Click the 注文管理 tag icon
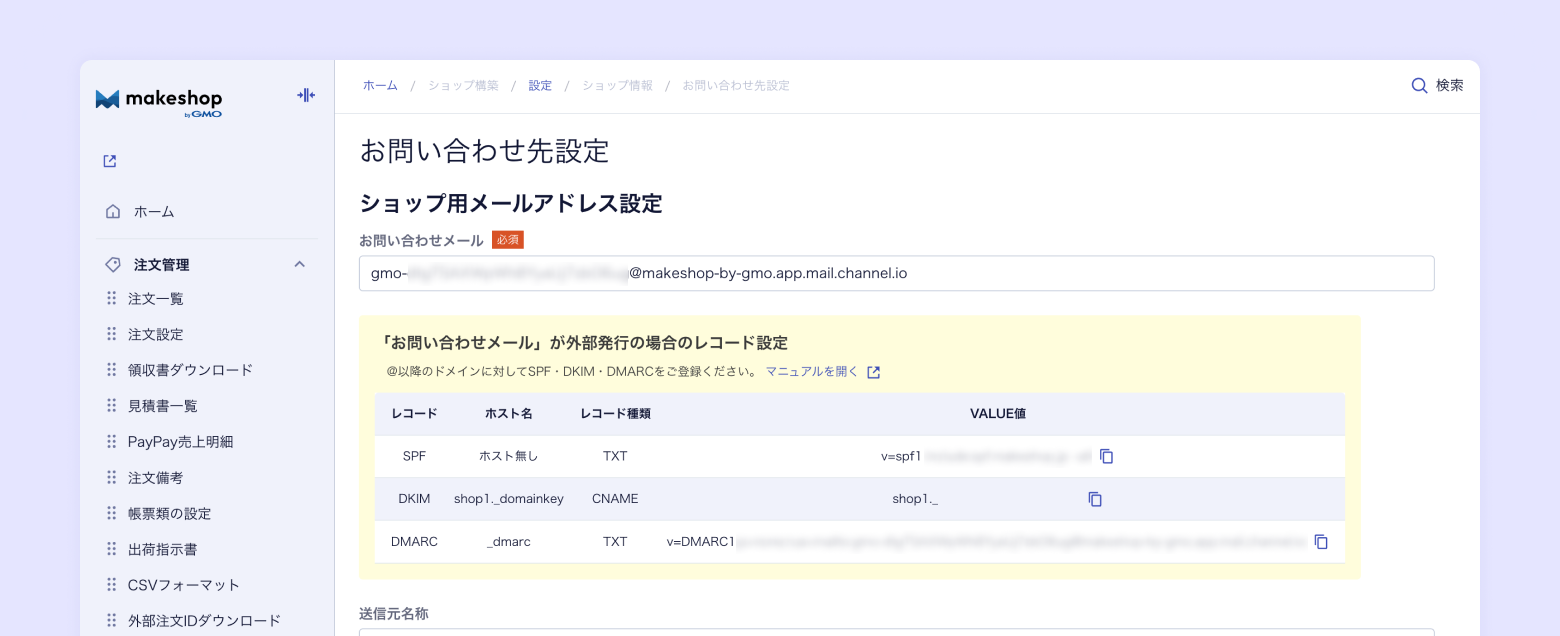Image resolution: width=1560 pixels, height=636 pixels. tap(113, 264)
